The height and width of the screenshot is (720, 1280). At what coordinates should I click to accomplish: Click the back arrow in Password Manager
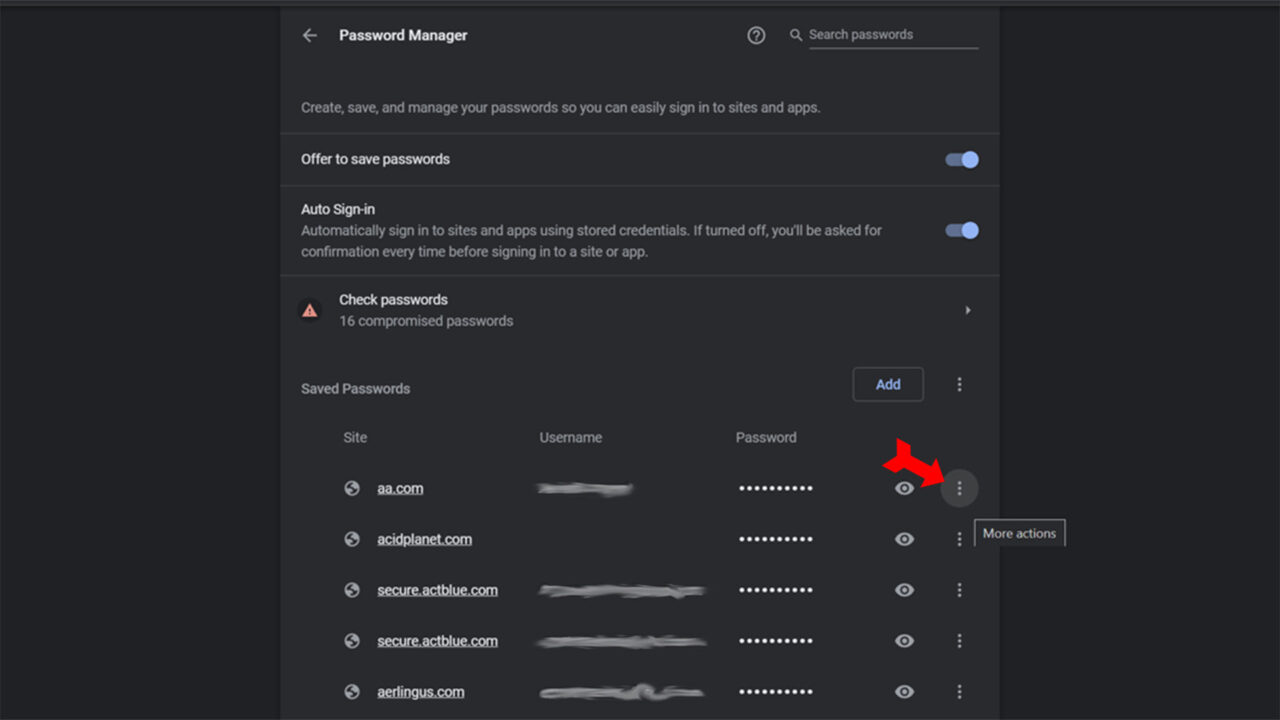point(310,35)
